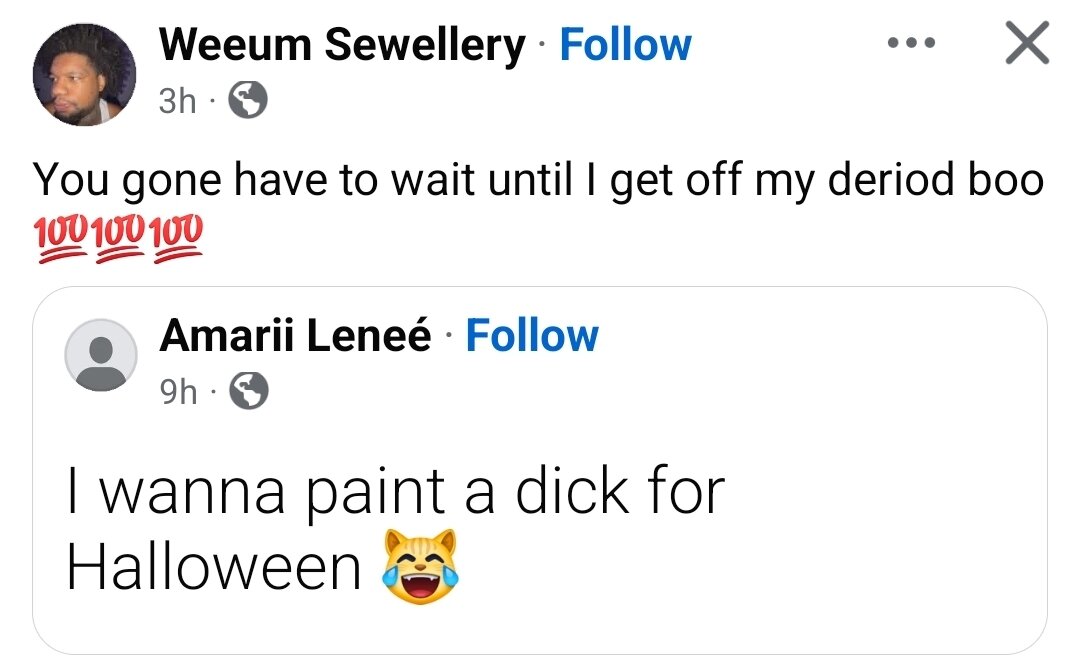The height and width of the screenshot is (668, 1080).
Task: Close the post with the X icon
Action: pyautogui.click(x=1025, y=45)
